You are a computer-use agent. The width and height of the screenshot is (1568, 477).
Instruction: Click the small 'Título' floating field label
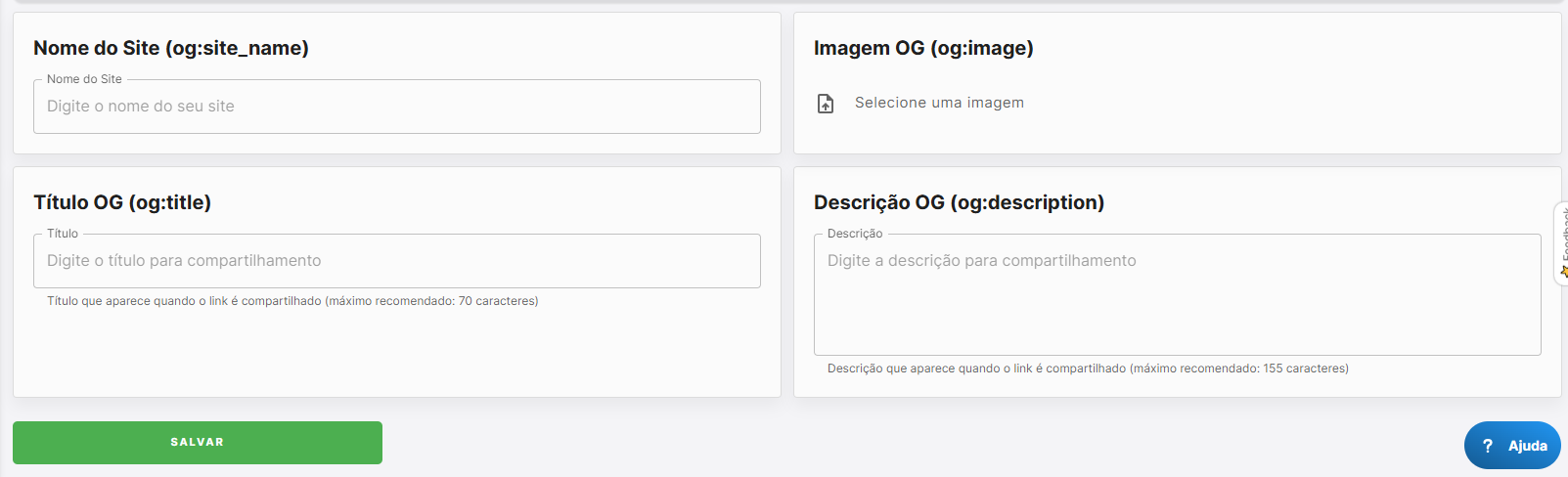[63, 234]
